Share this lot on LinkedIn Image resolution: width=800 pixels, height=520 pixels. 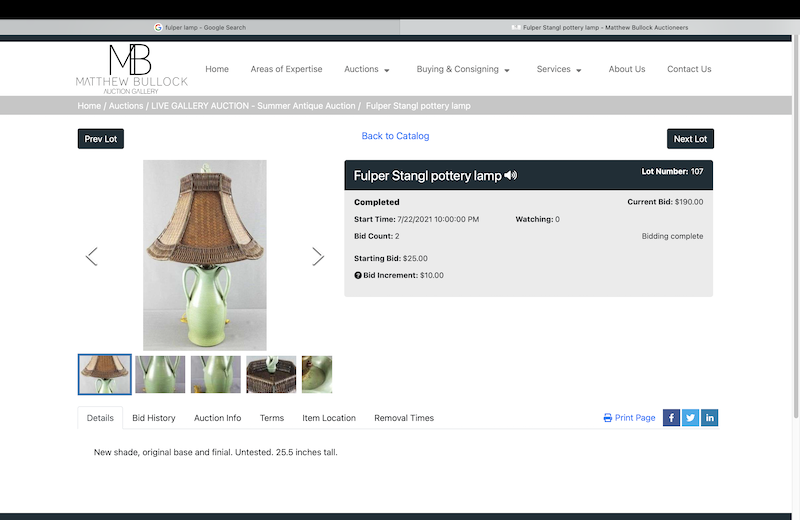click(709, 418)
